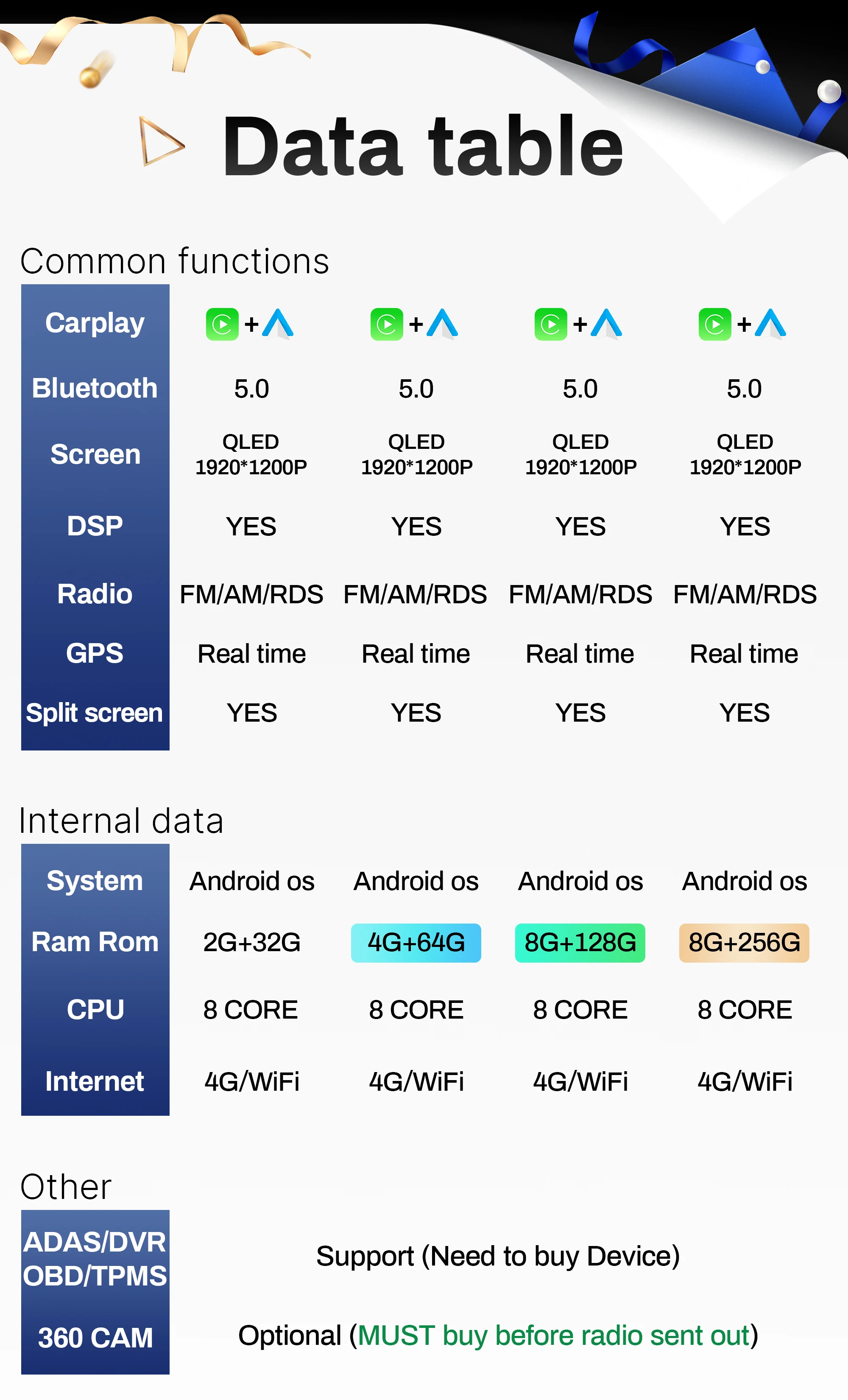Click the green MUST buy before radio text
The width and height of the screenshot is (848, 1400).
coord(554,1335)
